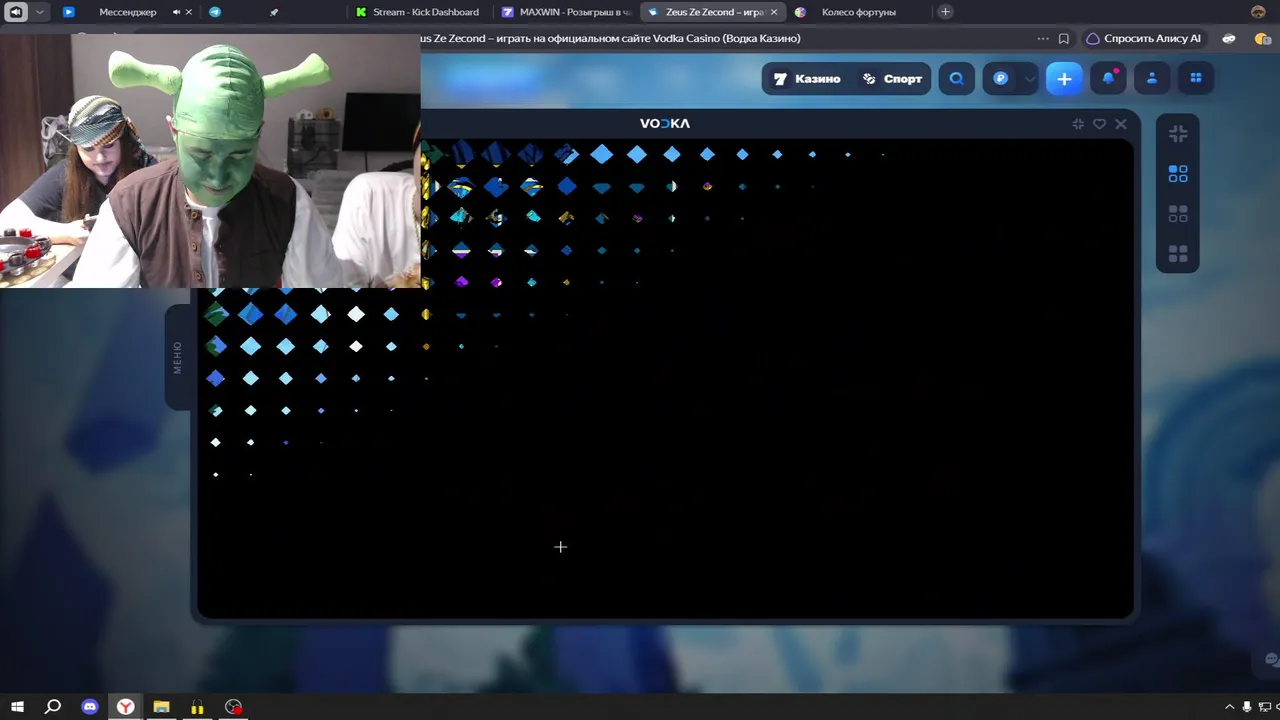Open Yandex Browser from the taskbar
Screen dimensions: 1280x720
tap(125, 707)
